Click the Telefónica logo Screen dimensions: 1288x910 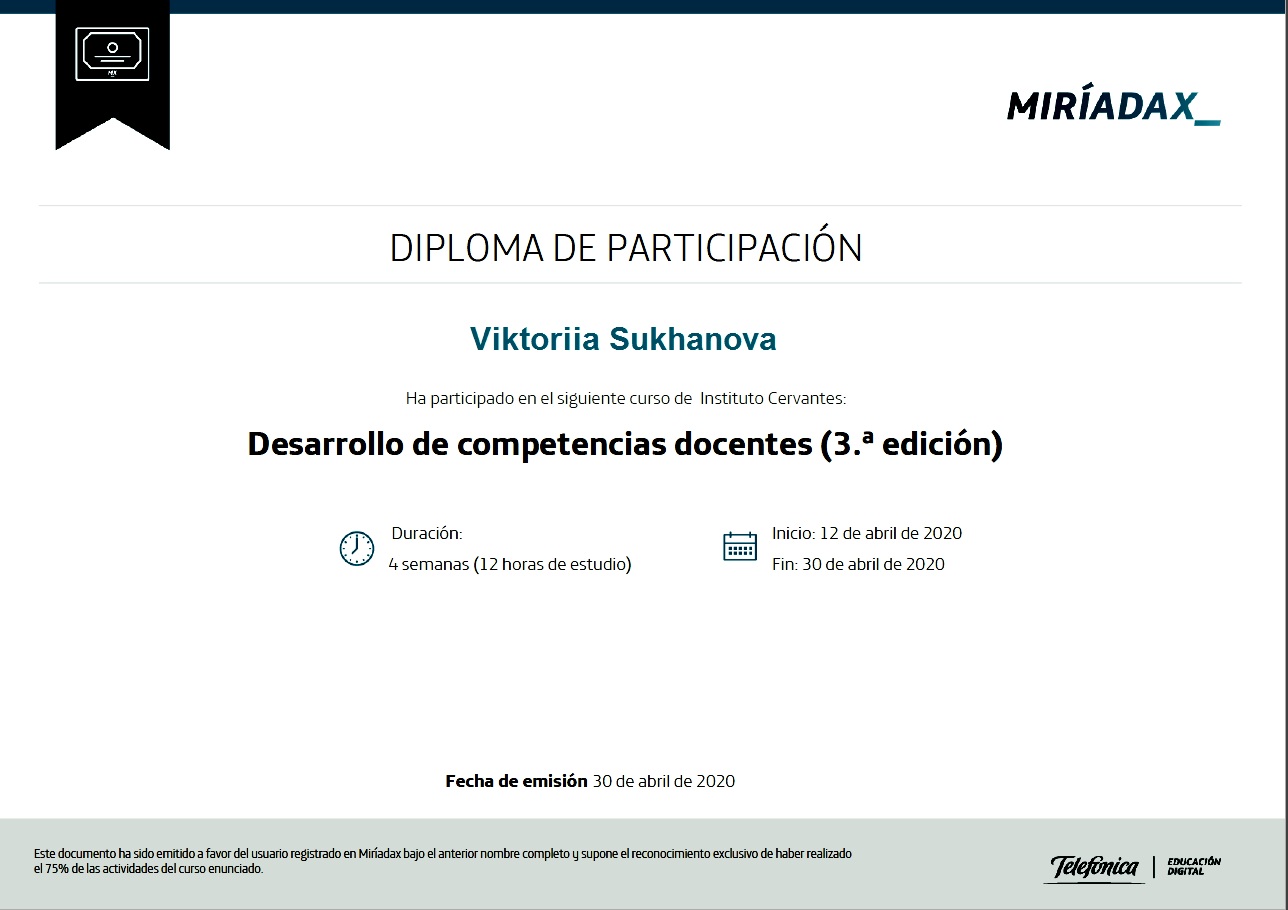point(1094,867)
